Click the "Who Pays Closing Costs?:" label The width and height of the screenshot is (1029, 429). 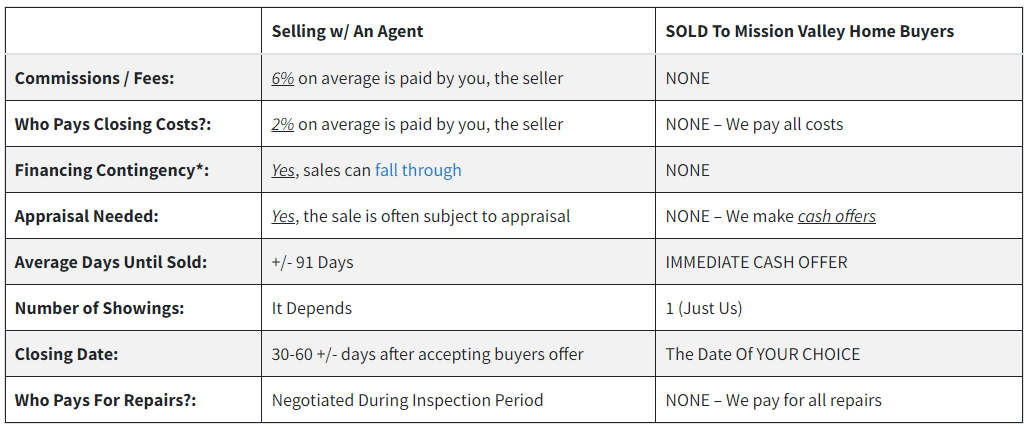point(113,124)
